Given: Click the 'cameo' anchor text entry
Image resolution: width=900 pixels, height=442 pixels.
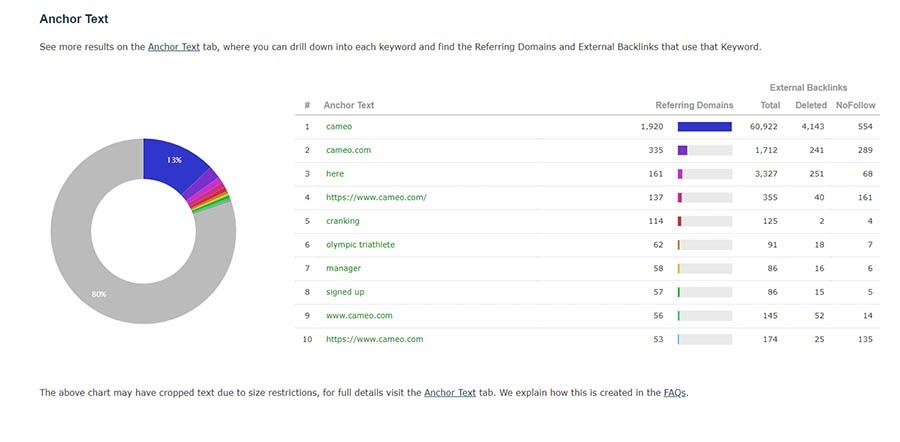Looking at the screenshot, I should 339,127.
